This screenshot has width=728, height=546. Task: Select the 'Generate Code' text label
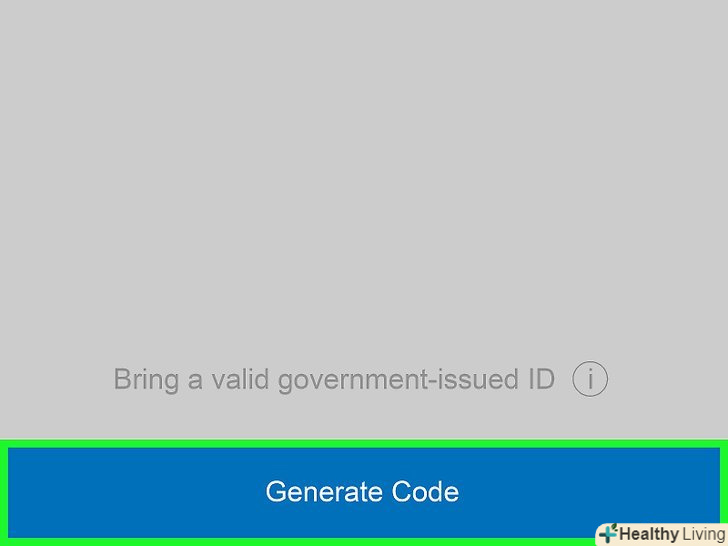362,492
